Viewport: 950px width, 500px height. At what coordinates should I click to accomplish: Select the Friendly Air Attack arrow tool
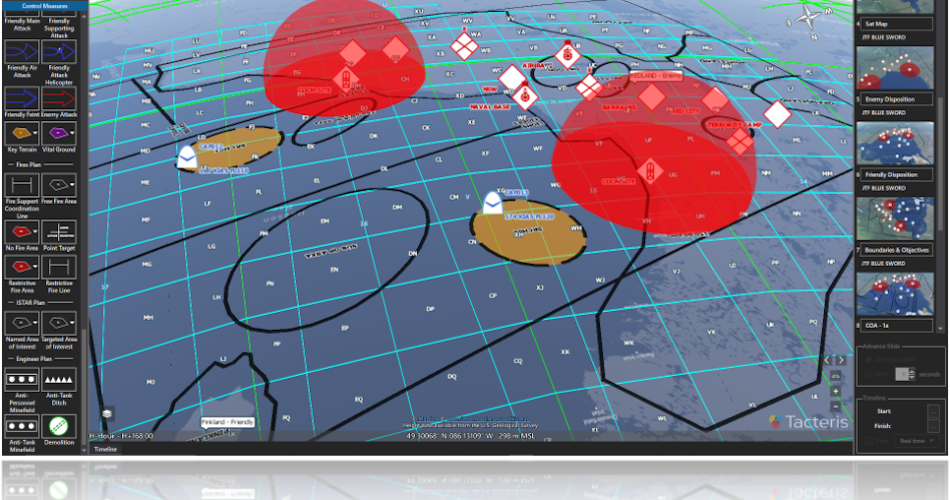pyautogui.click(x=22, y=52)
